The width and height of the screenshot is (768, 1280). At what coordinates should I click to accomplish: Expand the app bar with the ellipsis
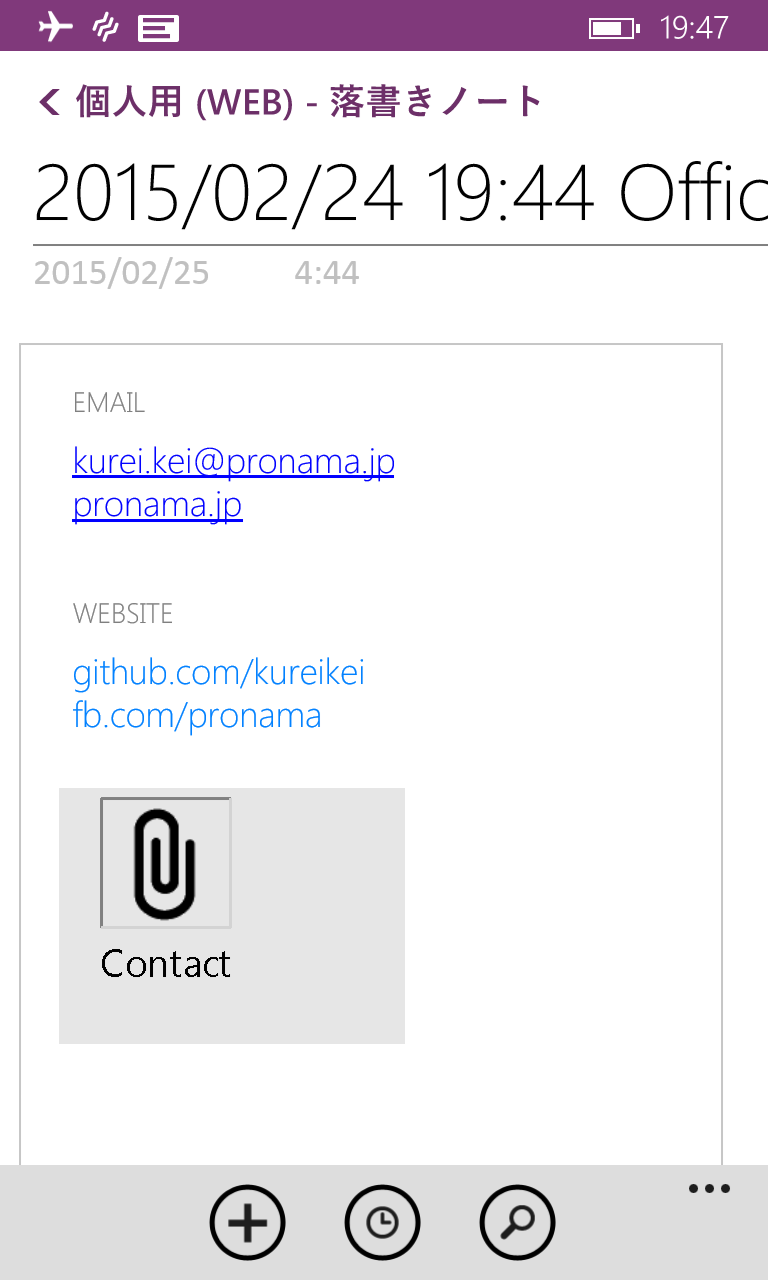pos(709,1189)
